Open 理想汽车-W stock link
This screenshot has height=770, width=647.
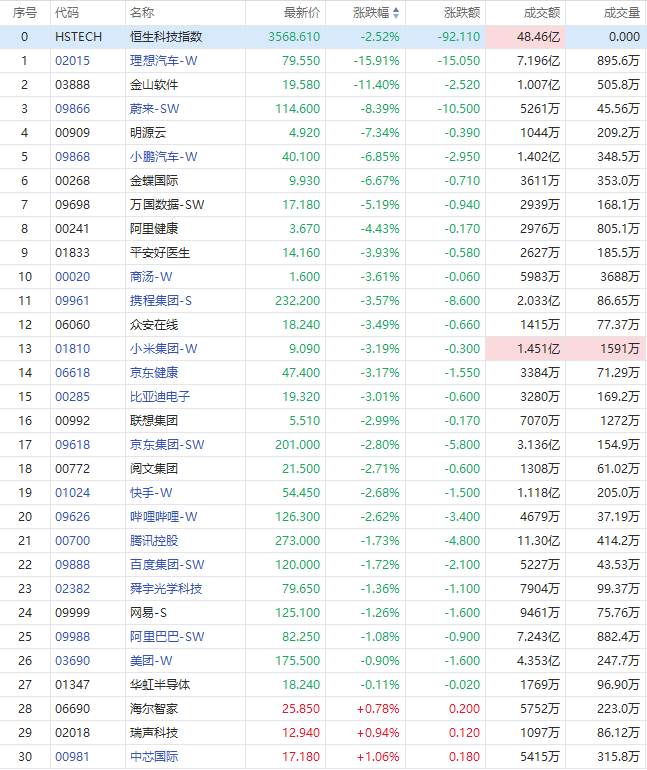coord(163,61)
